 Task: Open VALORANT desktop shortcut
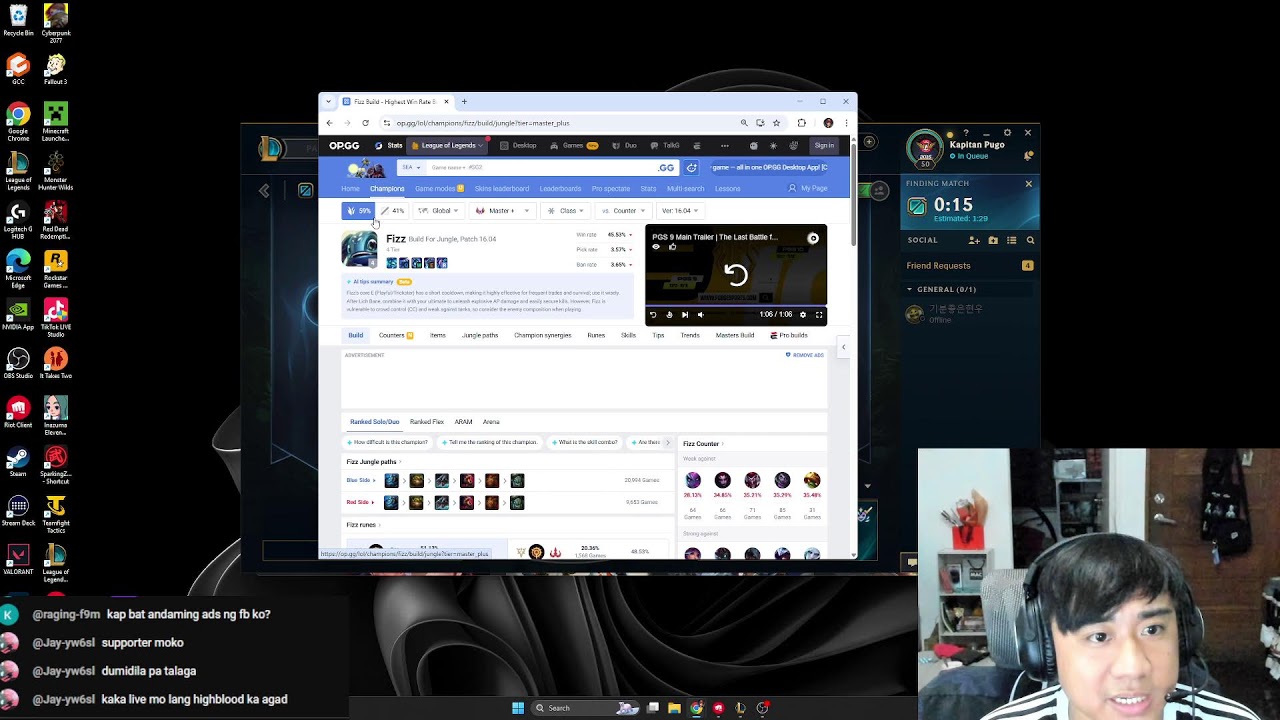point(18,559)
